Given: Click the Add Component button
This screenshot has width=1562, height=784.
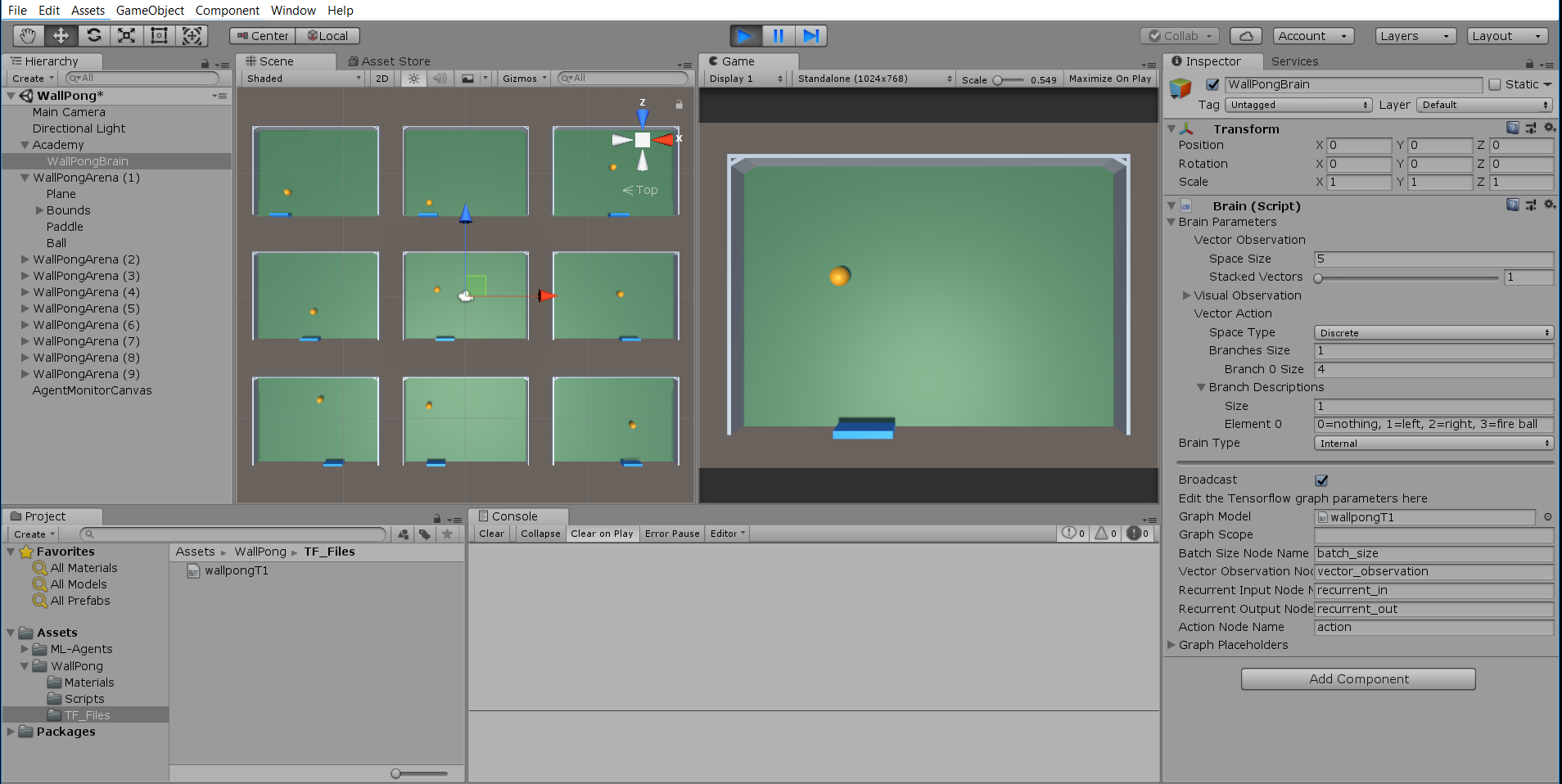Looking at the screenshot, I should pos(1358,679).
